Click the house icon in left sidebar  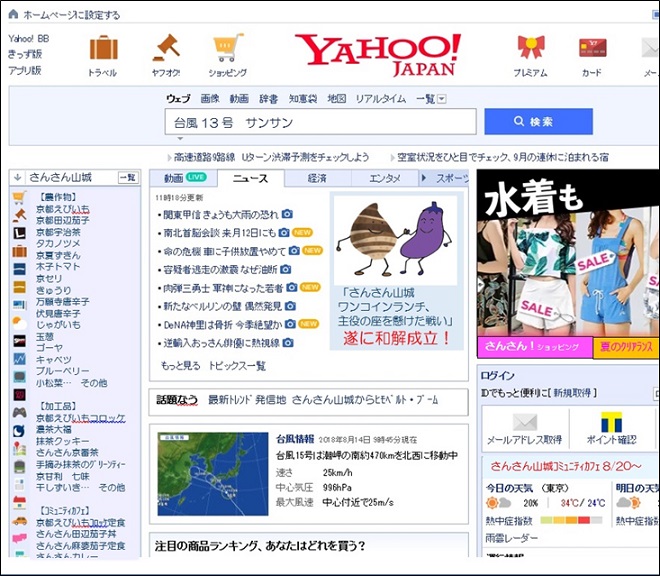tap(19, 502)
